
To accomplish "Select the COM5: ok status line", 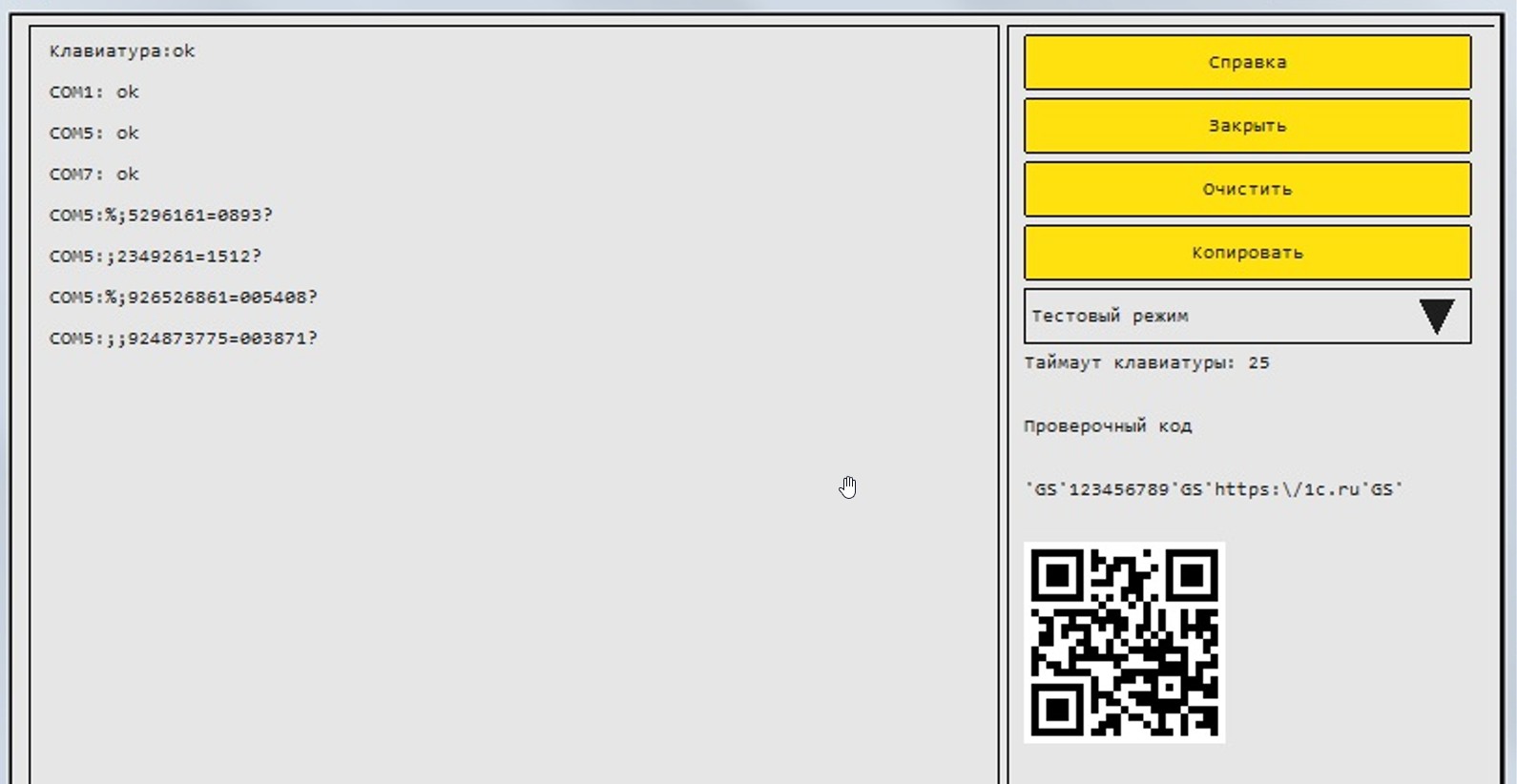I will (x=94, y=134).
